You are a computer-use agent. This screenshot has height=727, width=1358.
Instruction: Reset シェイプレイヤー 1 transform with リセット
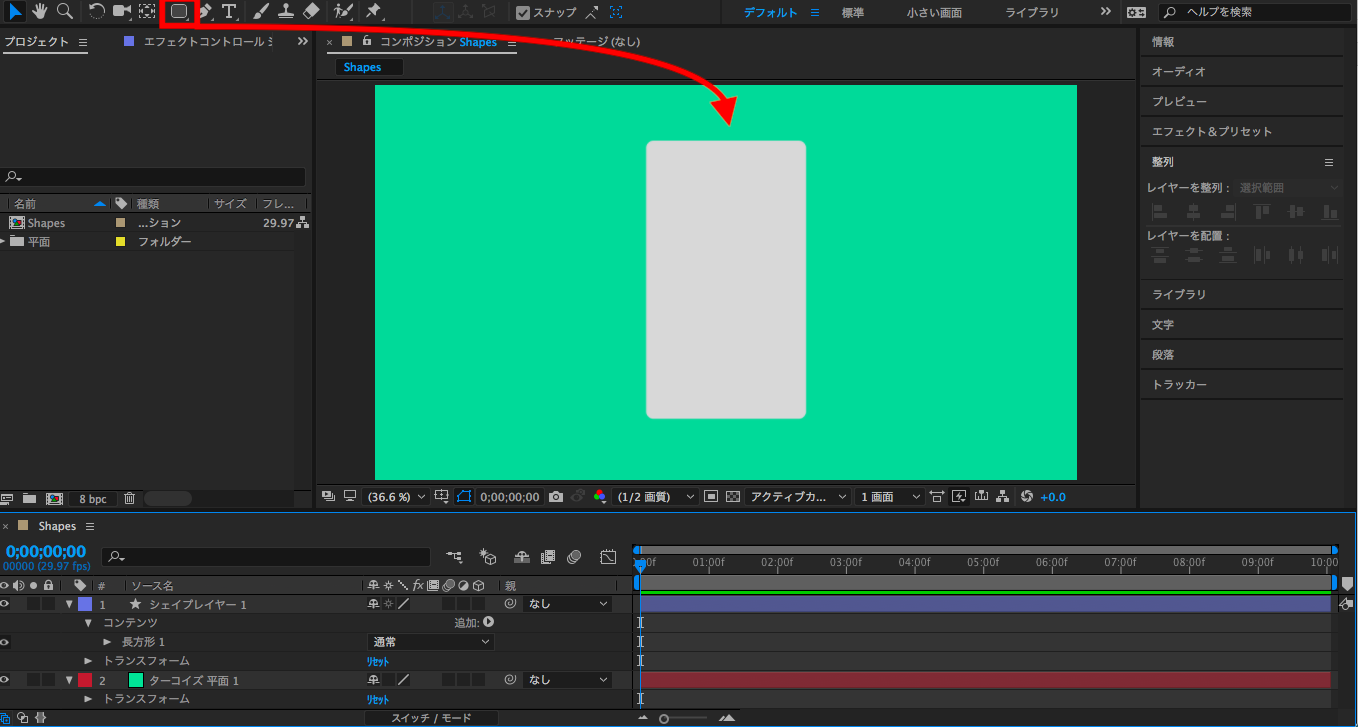point(377,661)
